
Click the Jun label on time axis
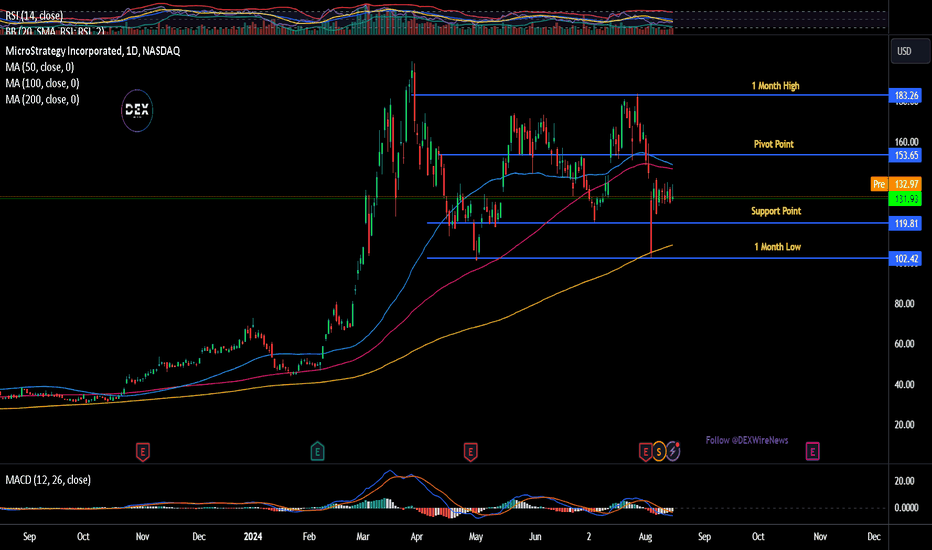(x=535, y=536)
